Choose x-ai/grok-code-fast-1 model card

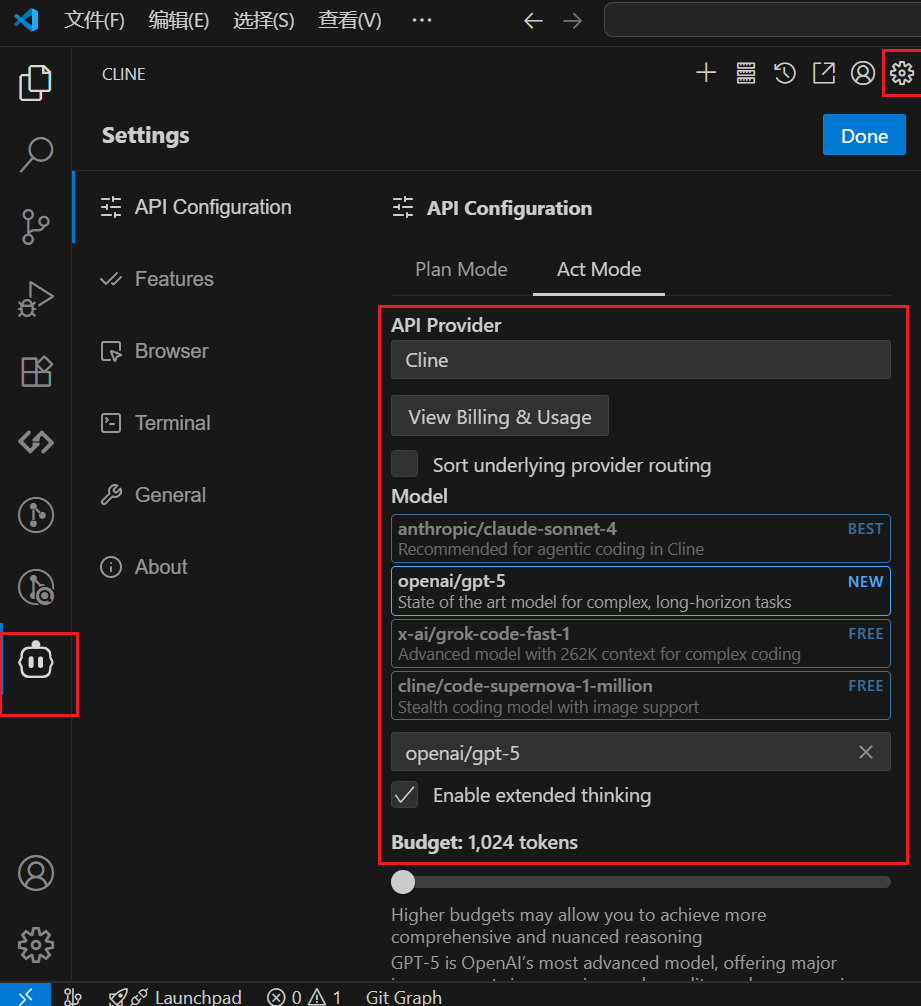(641, 644)
